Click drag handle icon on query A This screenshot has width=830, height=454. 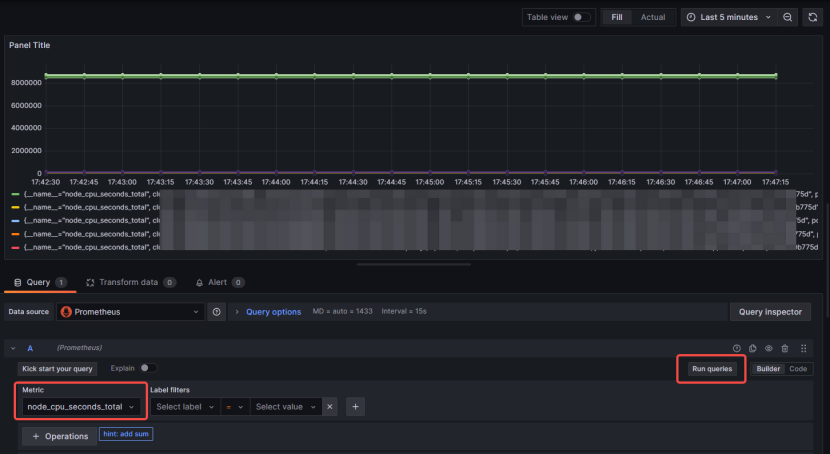coord(803,348)
